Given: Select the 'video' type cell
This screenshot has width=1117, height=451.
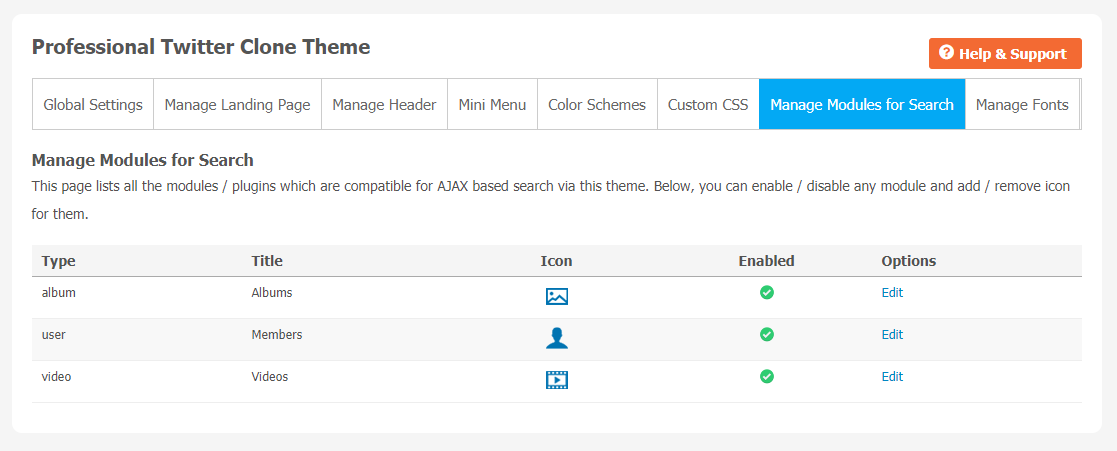Looking at the screenshot, I should [x=56, y=376].
